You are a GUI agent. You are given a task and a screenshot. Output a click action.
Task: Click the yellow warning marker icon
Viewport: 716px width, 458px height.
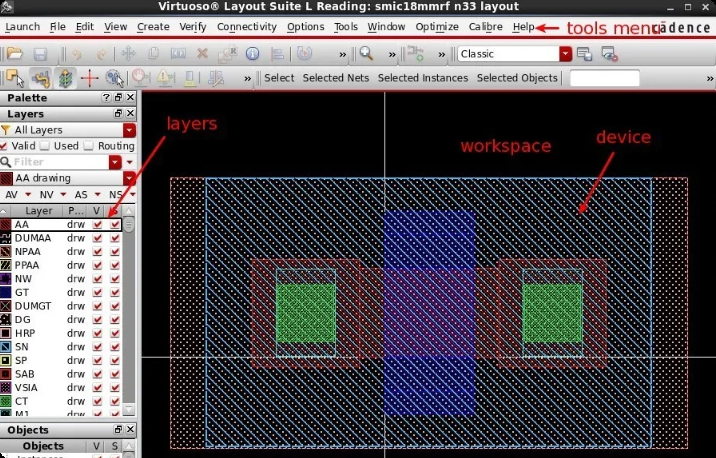[x=165, y=78]
